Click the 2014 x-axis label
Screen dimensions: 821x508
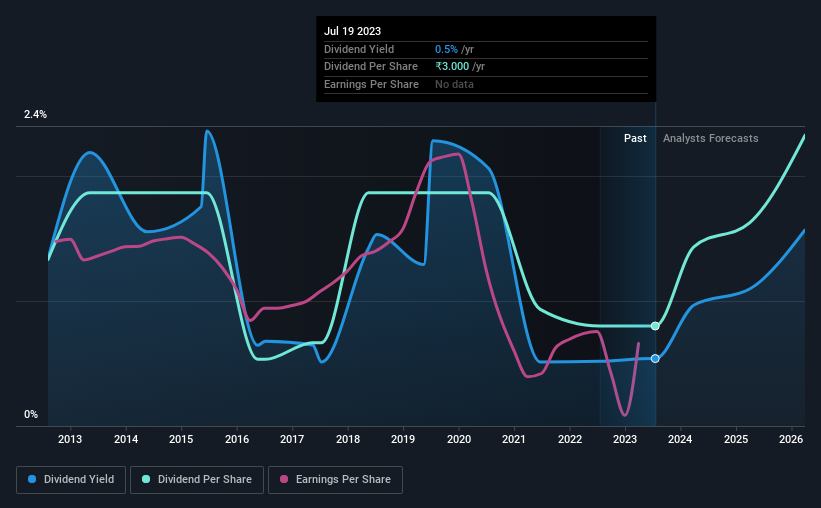(x=126, y=439)
